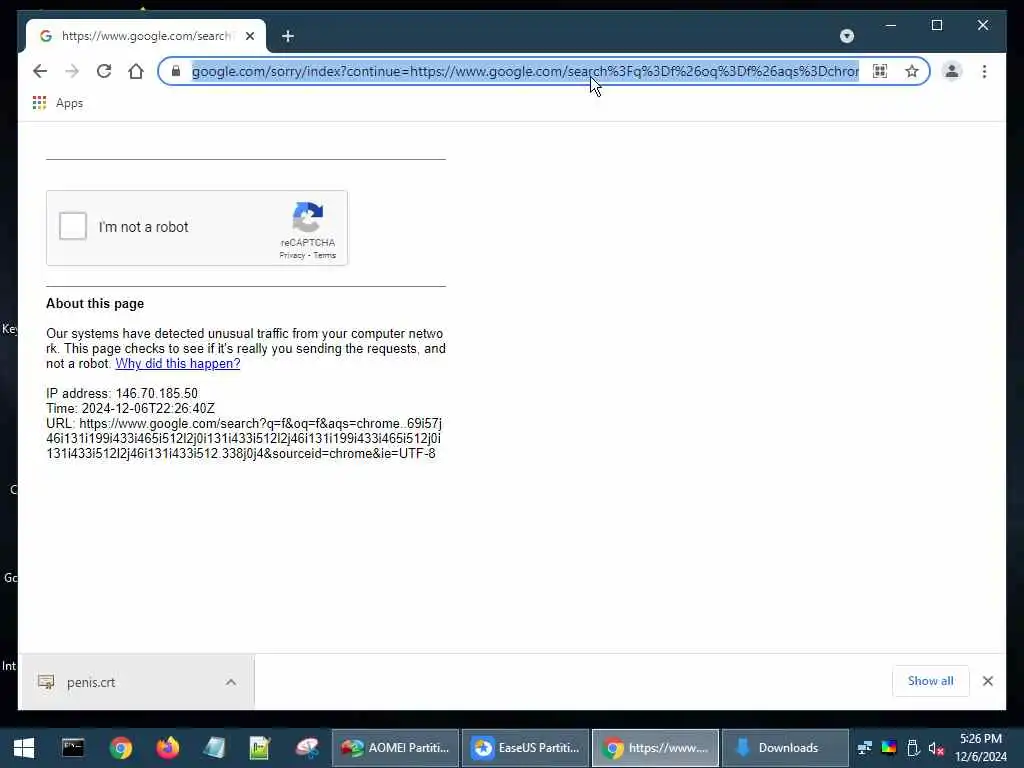The width and height of the screenshot is (1024, 768).
Task: Open the green notes taskbar icon
Action: (x=260, y=748)
